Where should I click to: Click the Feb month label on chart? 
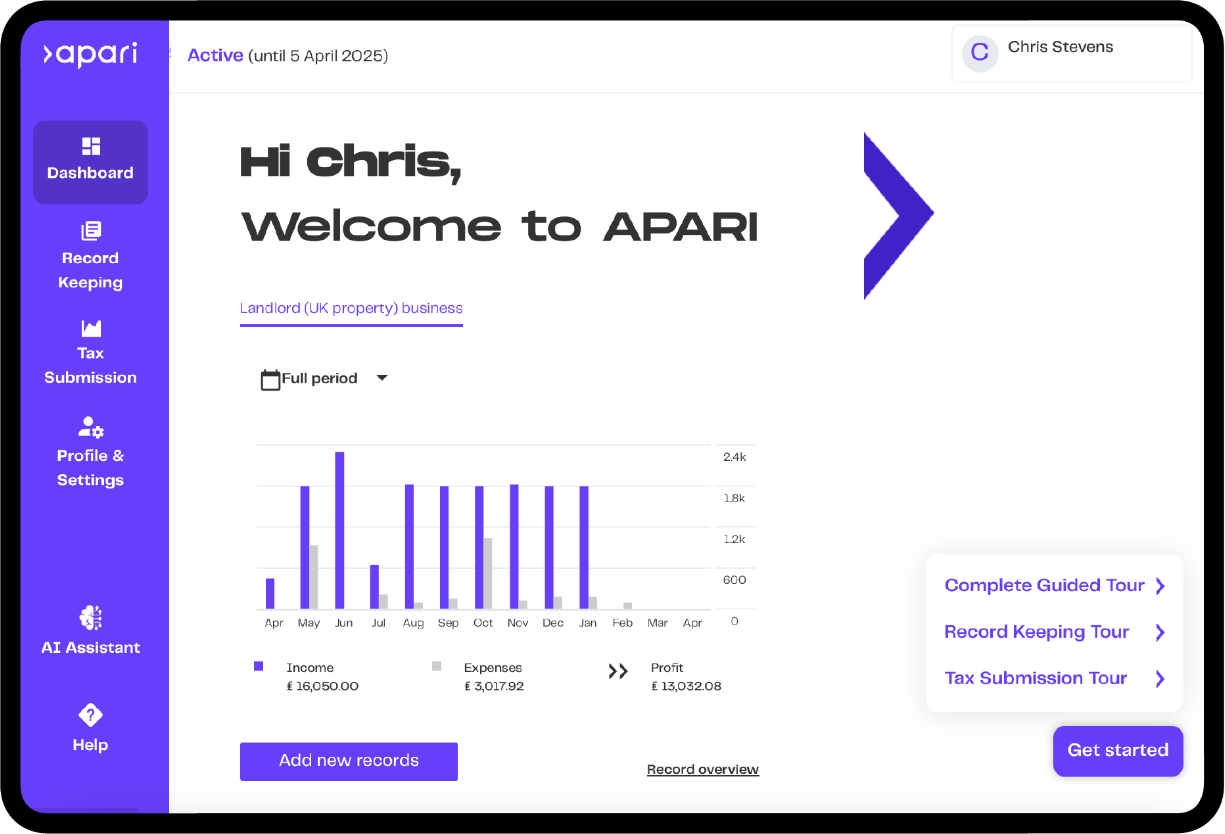pyautogui.click(x=622, y=622)
